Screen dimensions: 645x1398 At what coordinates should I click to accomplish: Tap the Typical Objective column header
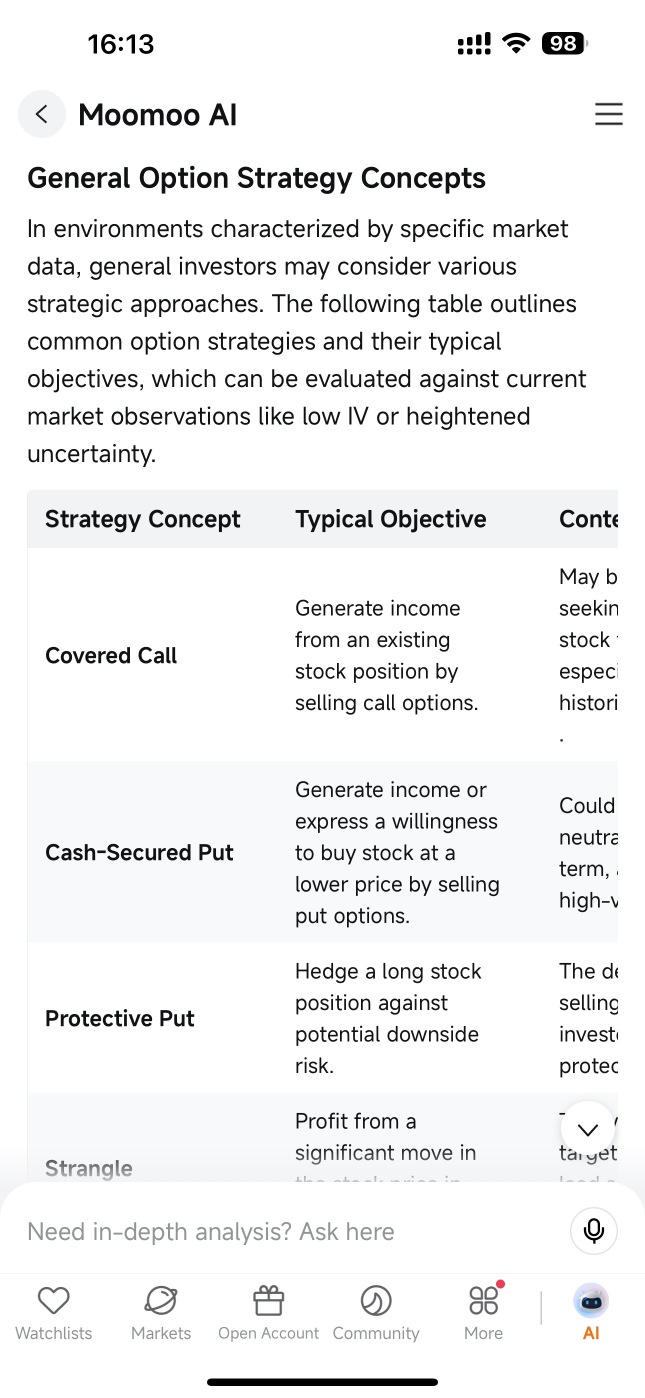click(391, 519)
